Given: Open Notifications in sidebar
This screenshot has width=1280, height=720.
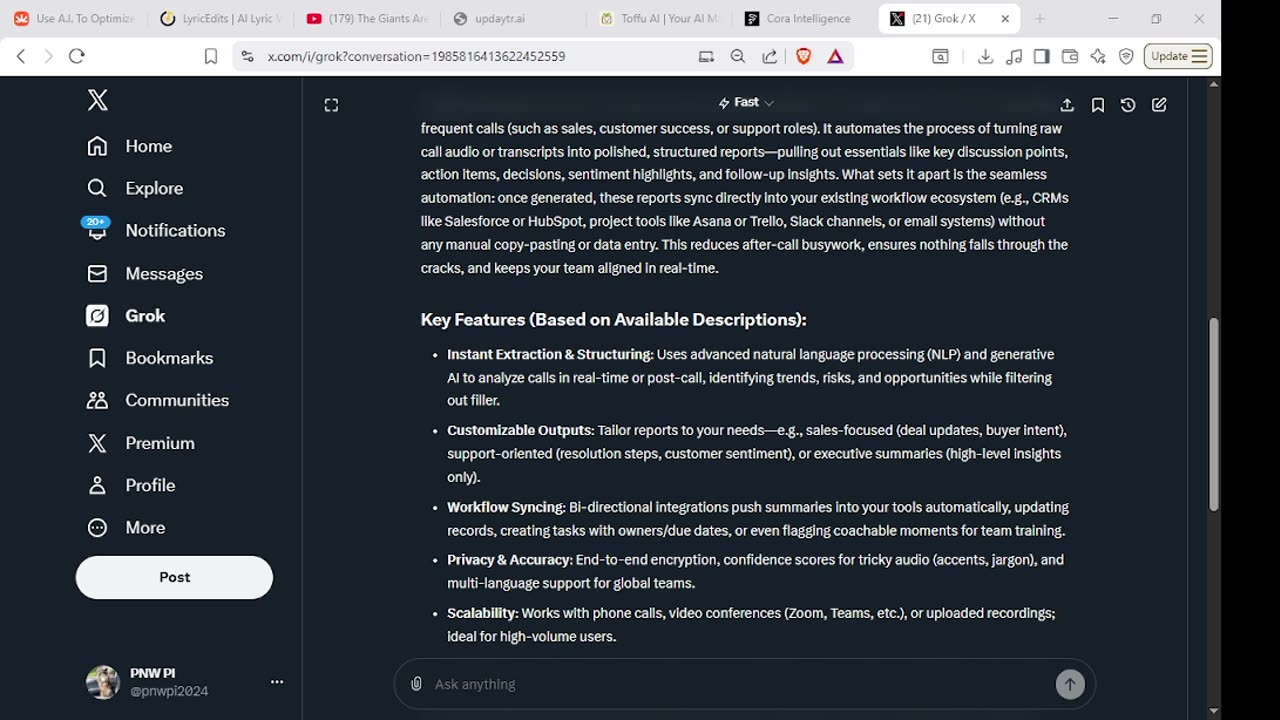Looking at the screenshot, I should [x=156, y=230].
